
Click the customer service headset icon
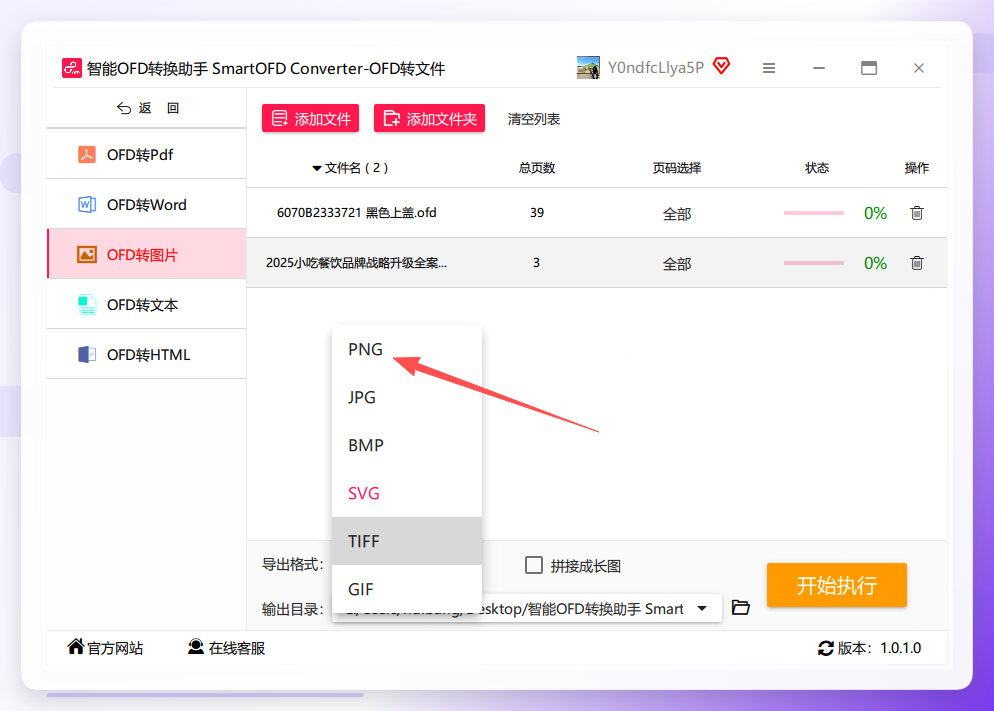pyautogui.click(x=196, y=646)
